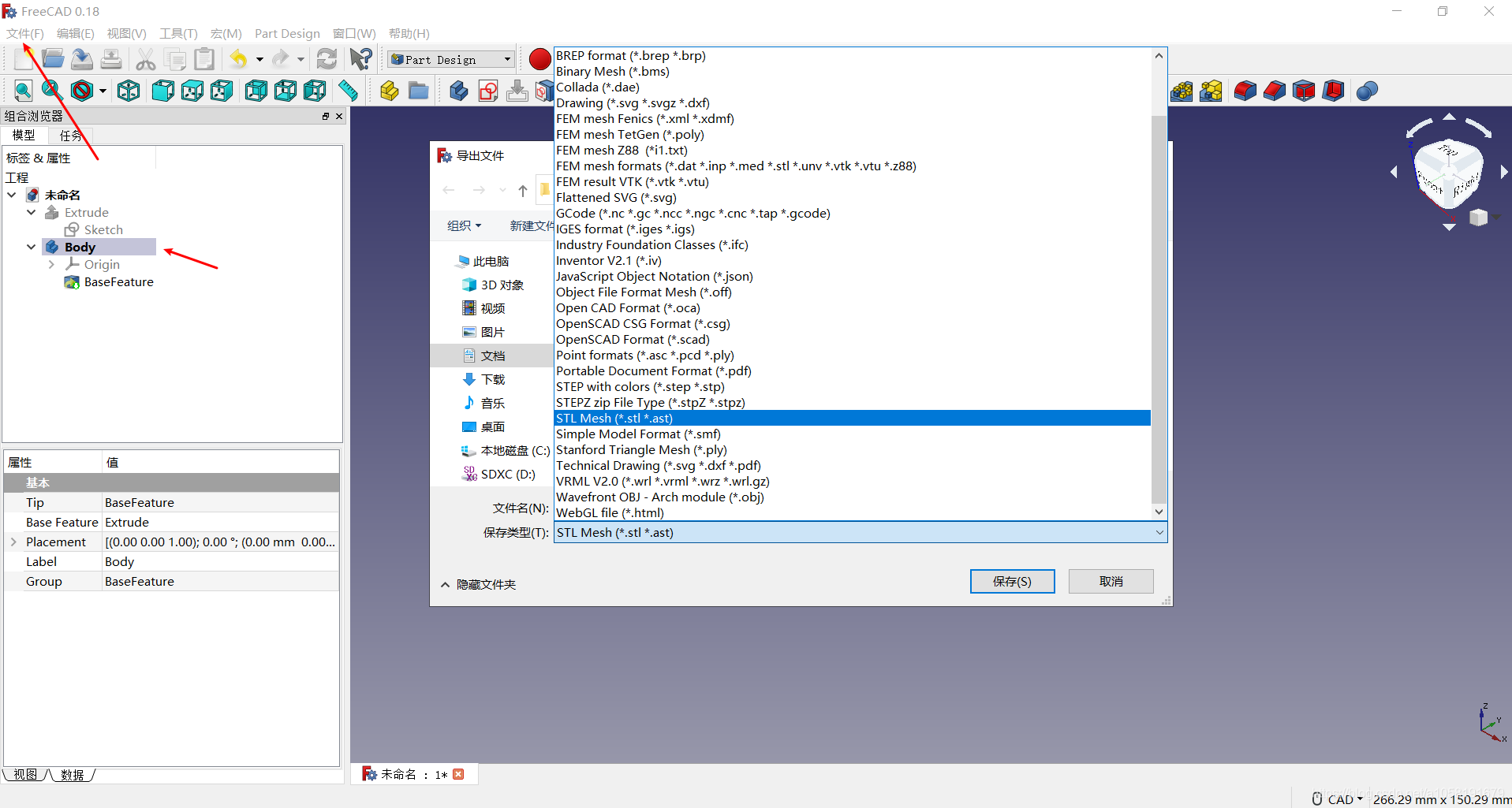The image size is (1512, 808).
Task: Apply Fillet with red rounded-edge icon
Action: tap(1245, 91)
